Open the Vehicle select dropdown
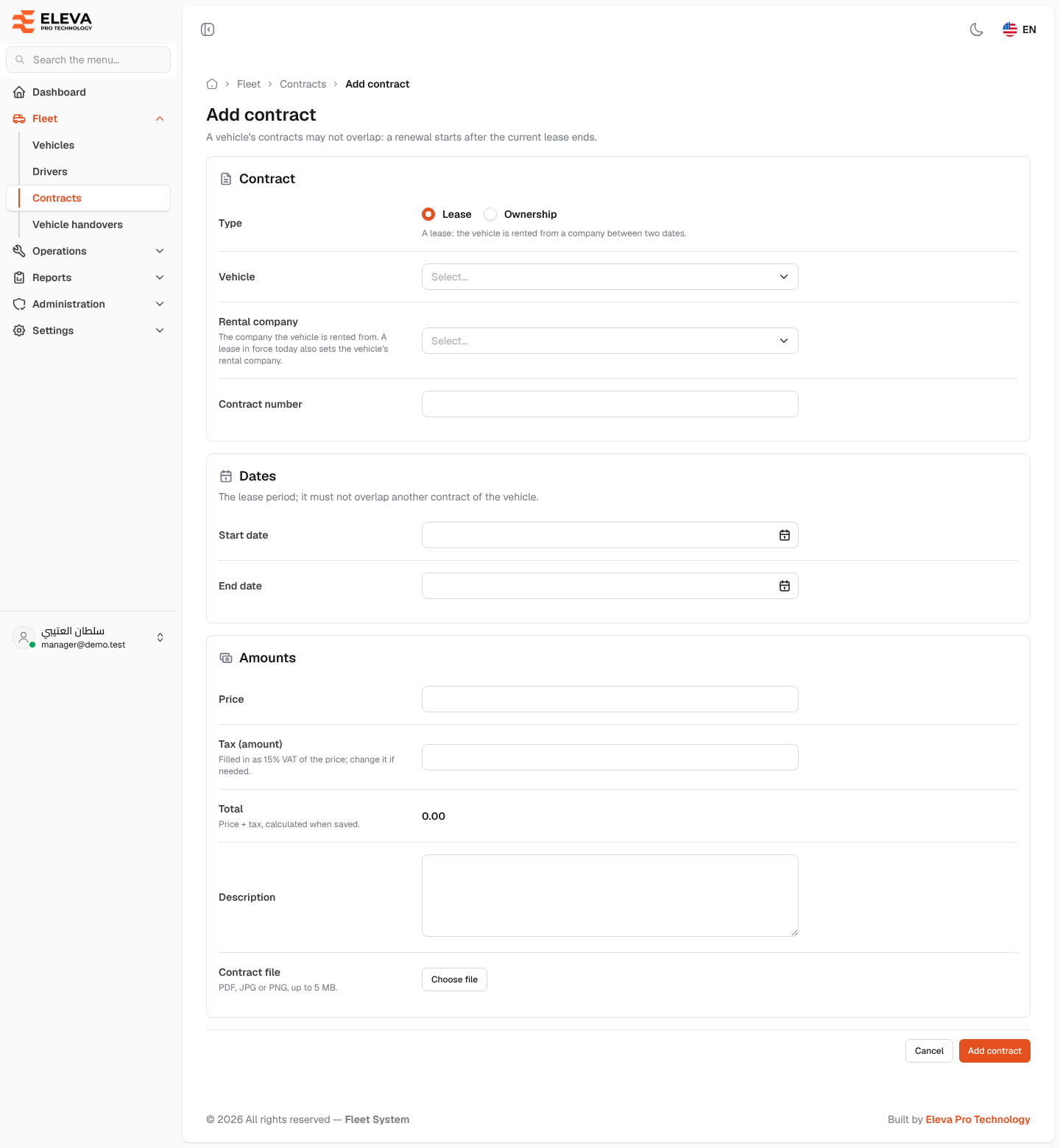 tap(610, 277)
